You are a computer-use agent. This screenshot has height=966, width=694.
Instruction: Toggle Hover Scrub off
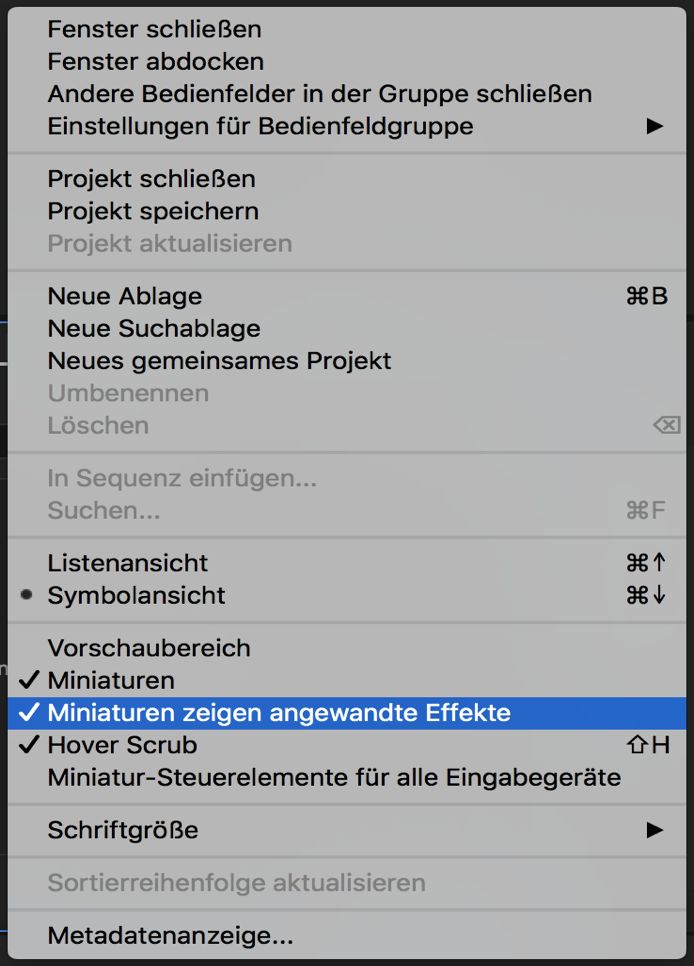coord(123,745)
